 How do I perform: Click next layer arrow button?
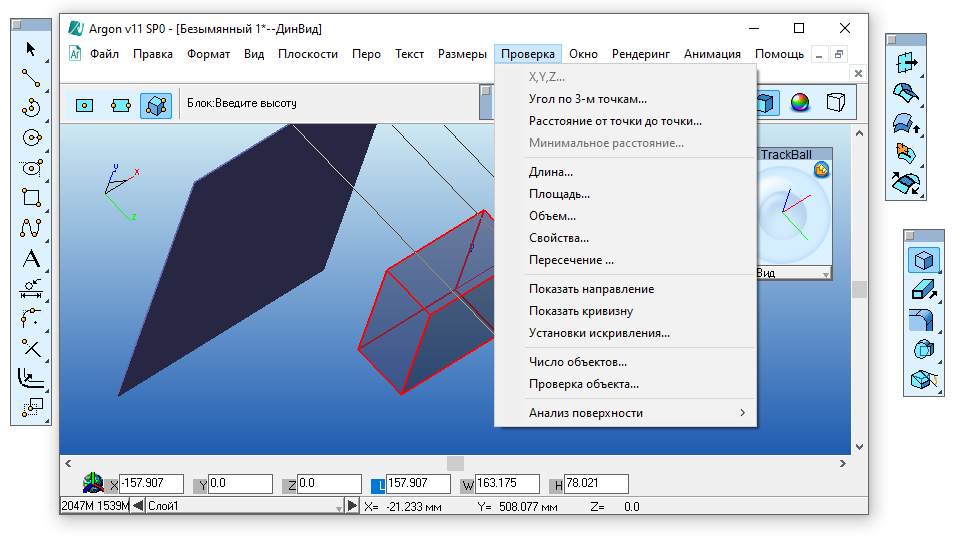[x=352, y=506]
